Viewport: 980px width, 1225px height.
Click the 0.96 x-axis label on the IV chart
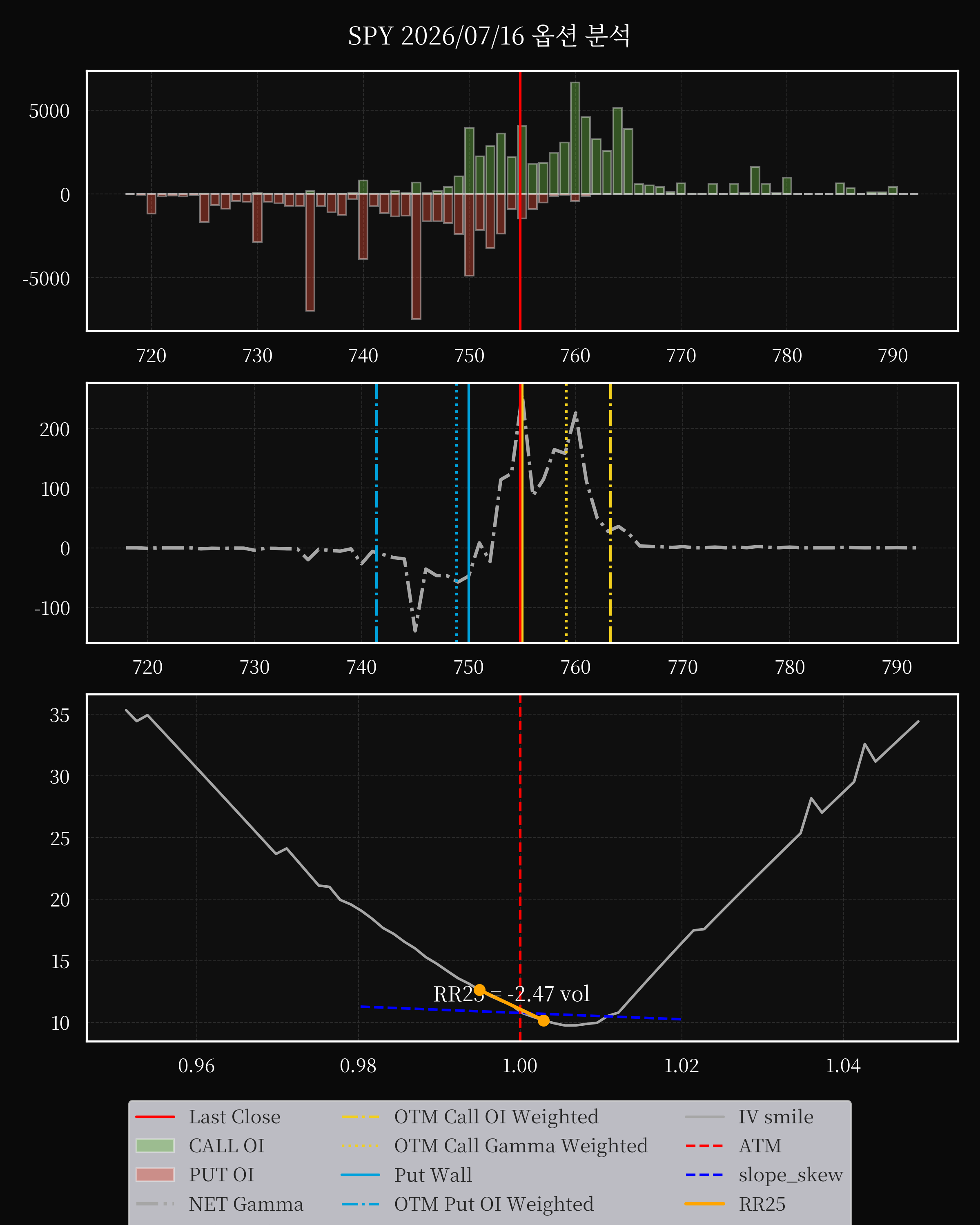(196, 1066)
